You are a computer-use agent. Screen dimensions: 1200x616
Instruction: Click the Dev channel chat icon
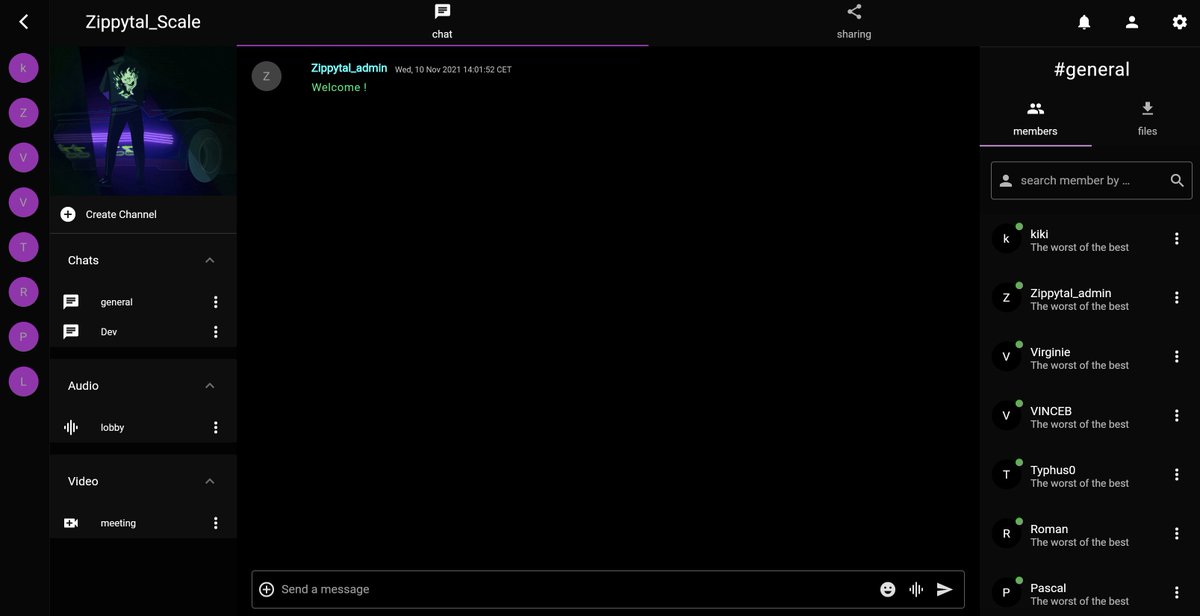click(x=71, y=332)
